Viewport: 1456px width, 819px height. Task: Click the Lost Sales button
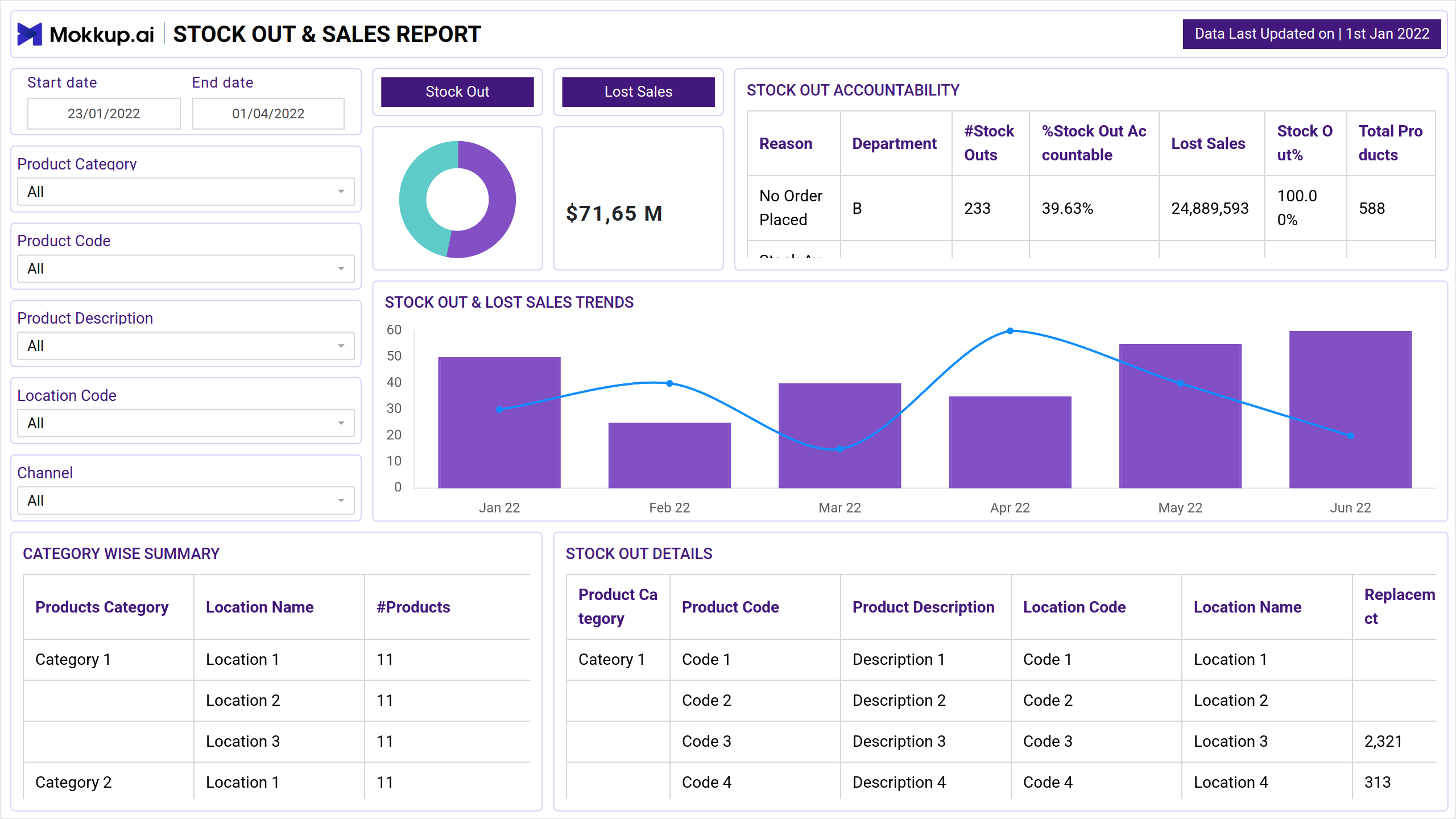pyautogui.click(x=638, y=92)
